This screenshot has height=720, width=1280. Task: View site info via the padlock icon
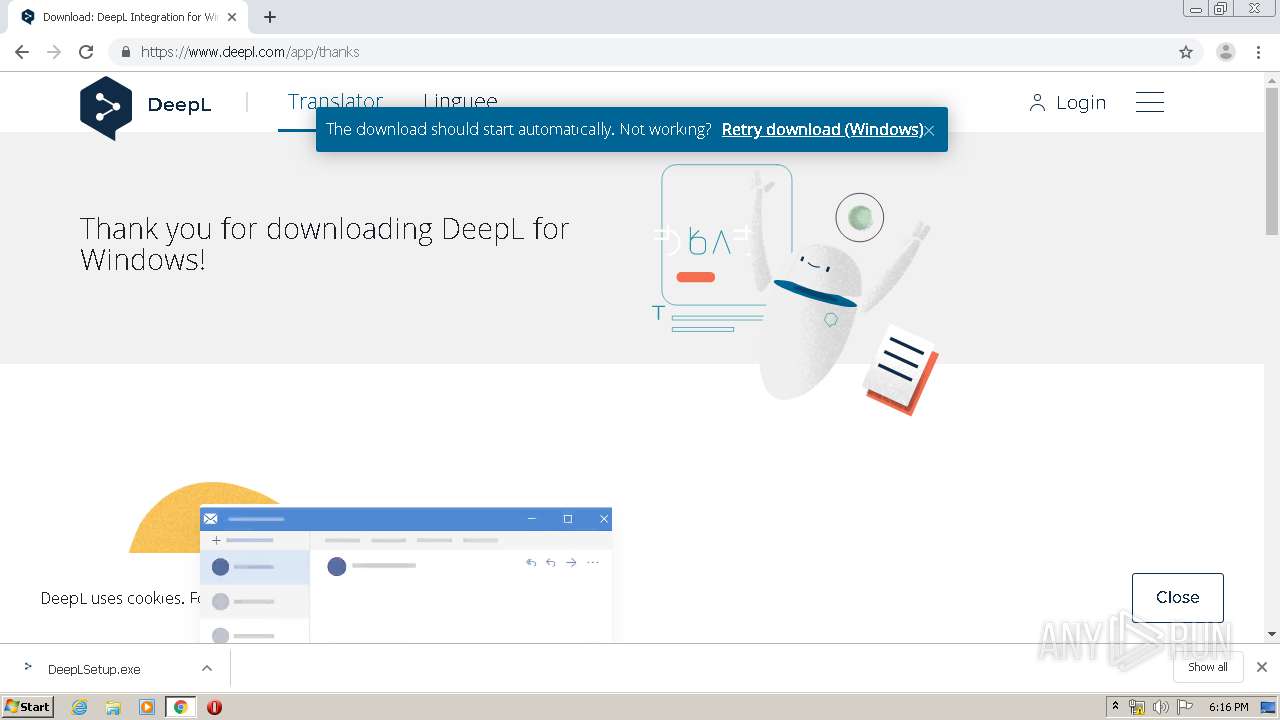point(126,52)
